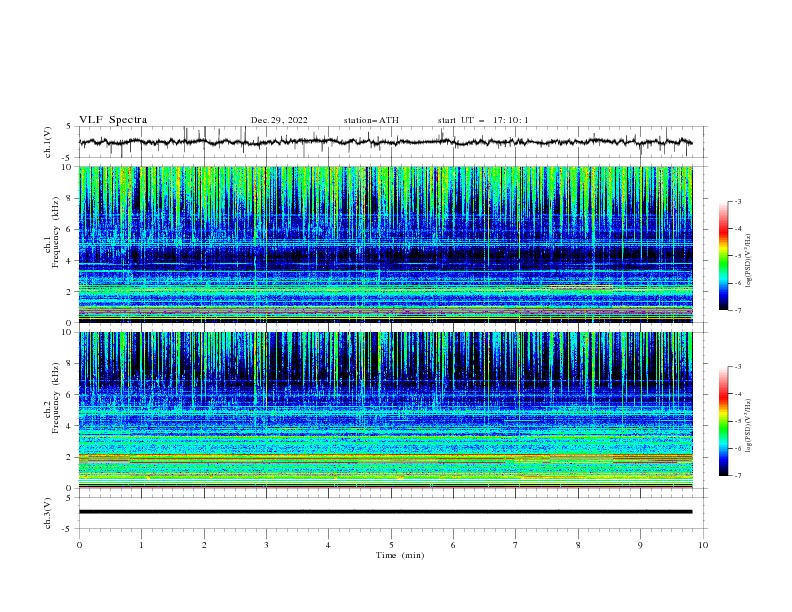
Task: Click the "9" minute tick on time axis
Action: coord(640,545)
